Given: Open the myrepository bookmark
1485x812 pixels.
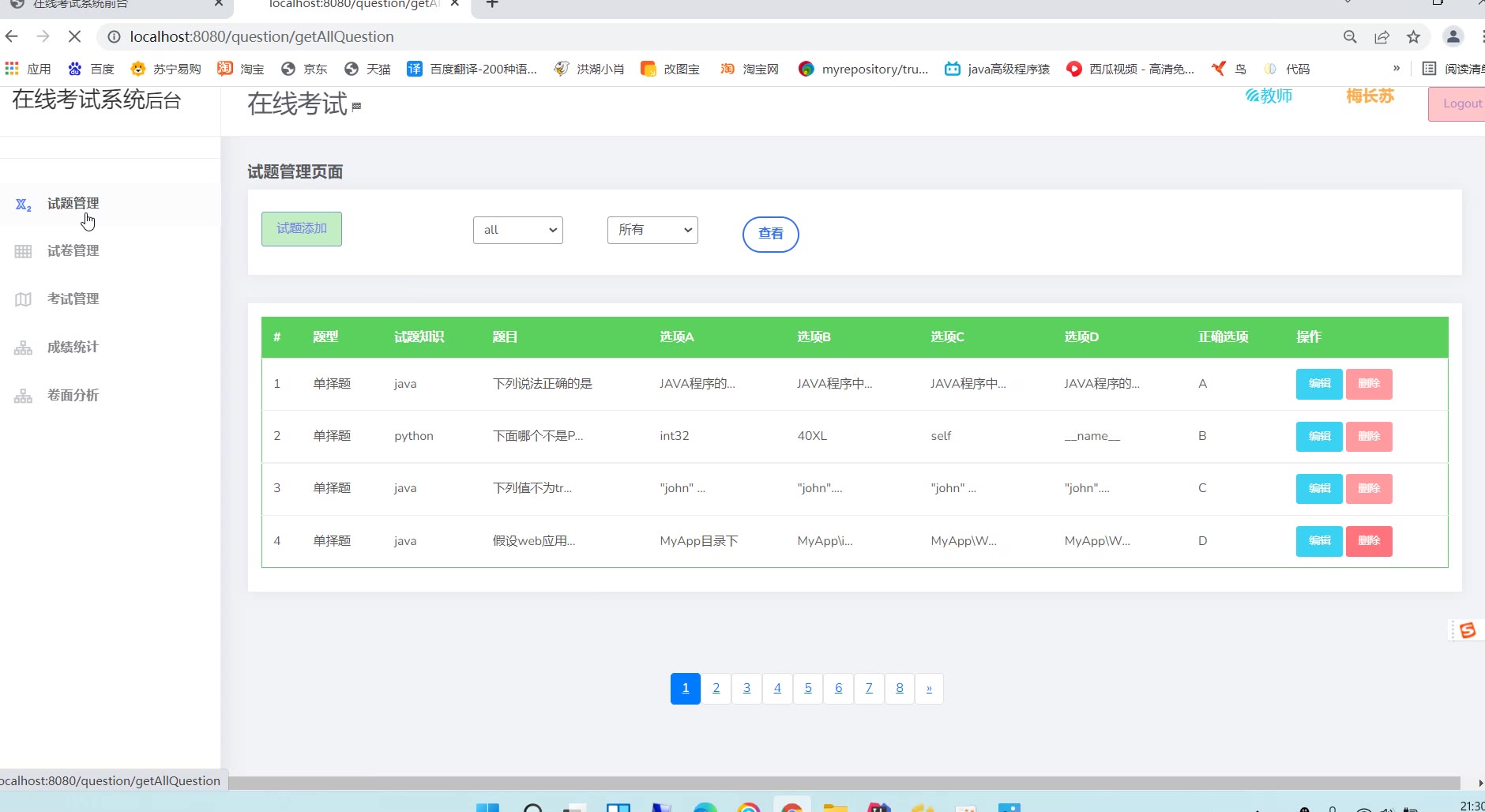Looking at the screenshot, I should pos(863,69).
